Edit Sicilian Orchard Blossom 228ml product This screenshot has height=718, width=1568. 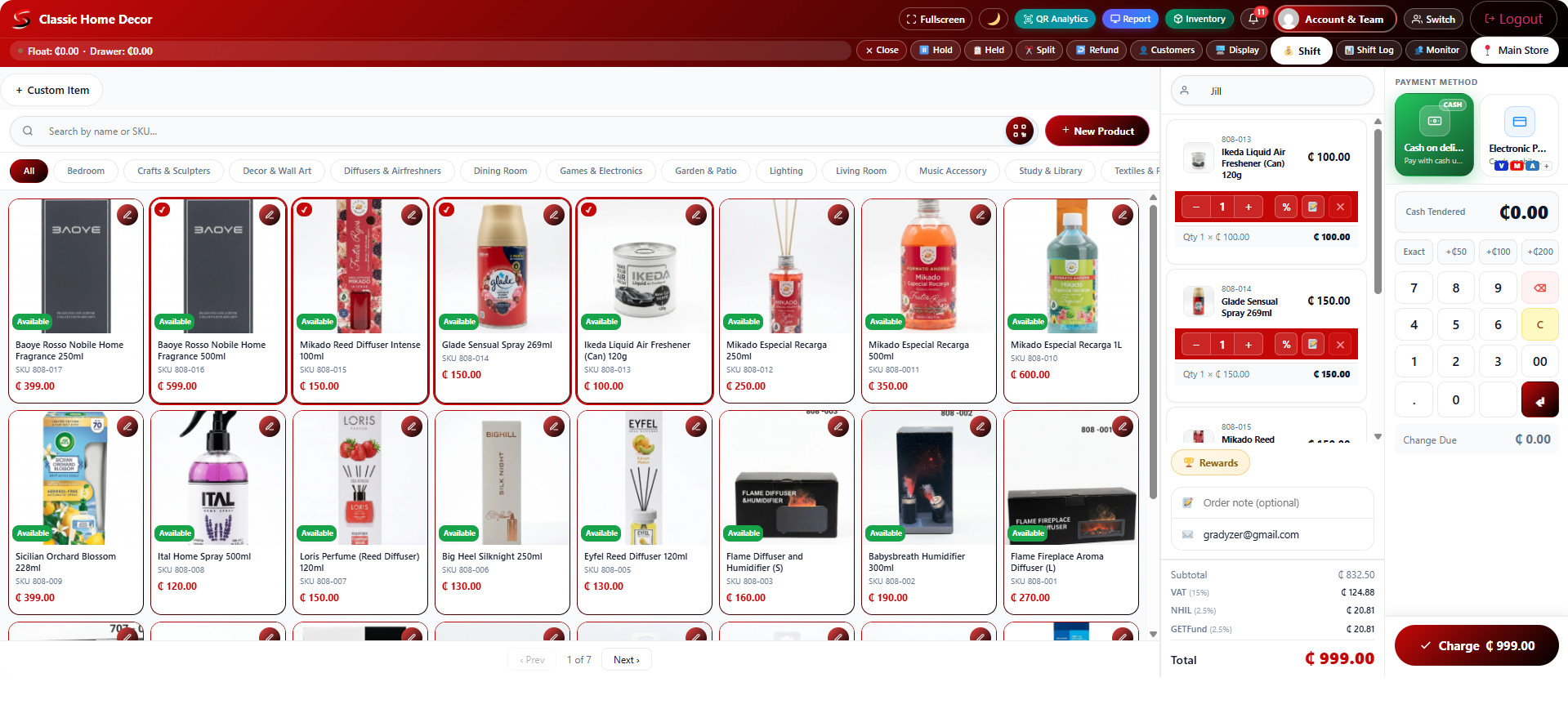tap(127, 426)
